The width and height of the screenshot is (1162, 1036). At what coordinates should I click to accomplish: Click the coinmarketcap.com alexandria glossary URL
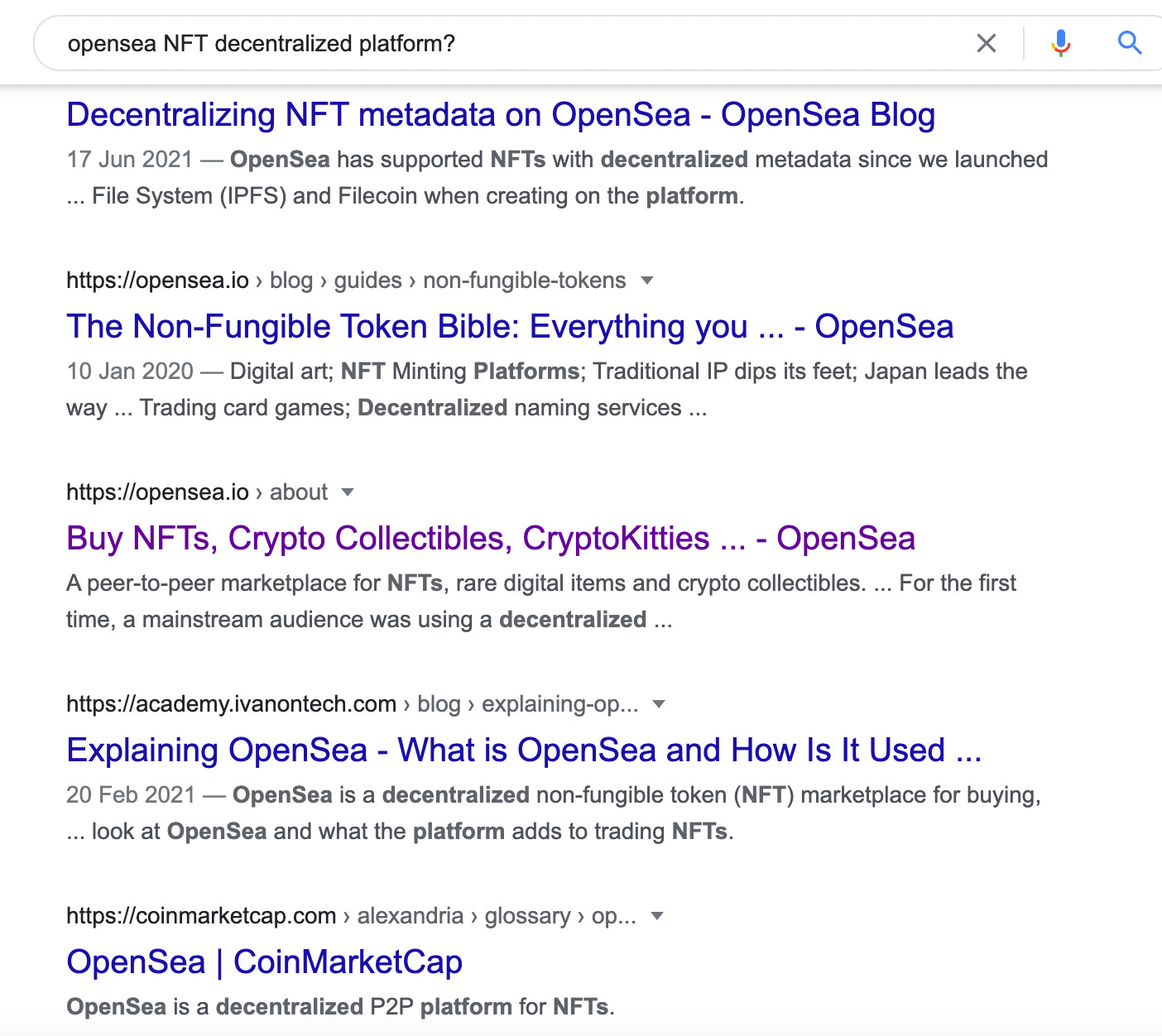coord(352,916)
